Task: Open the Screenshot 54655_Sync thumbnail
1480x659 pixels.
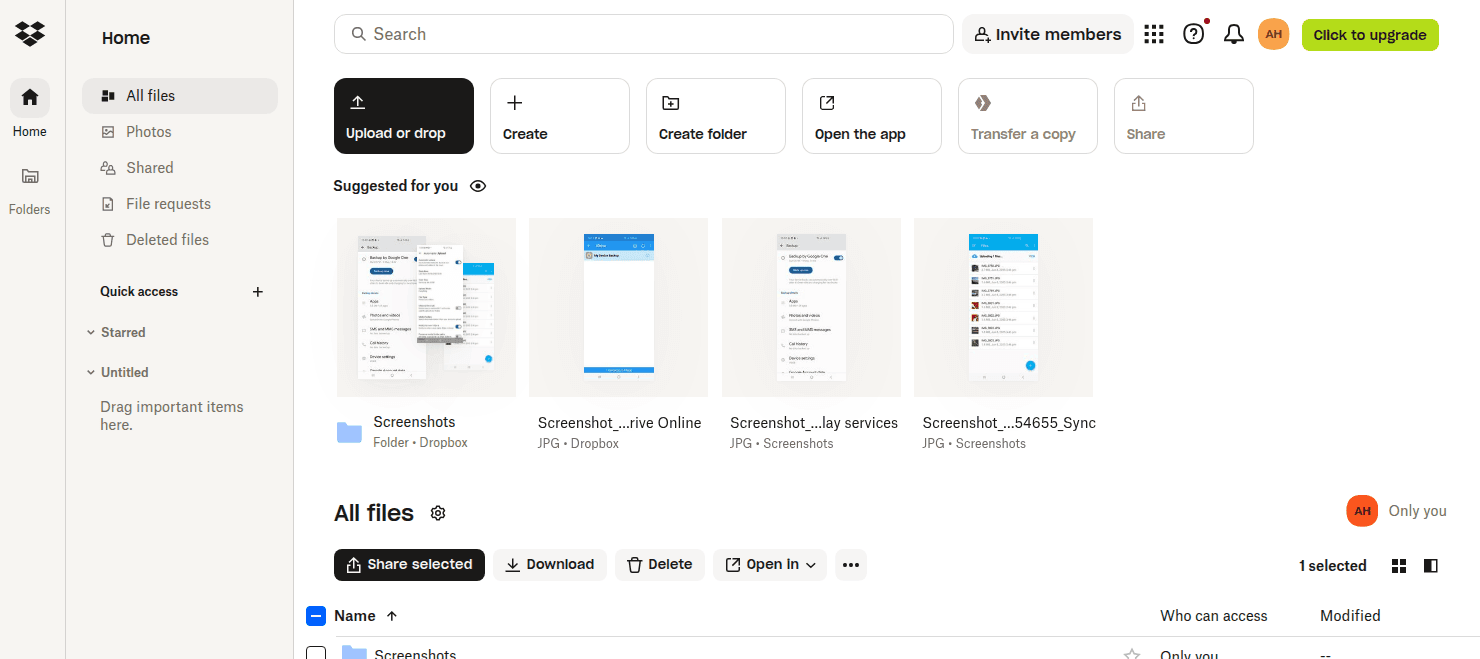Action: point(1003,308)
